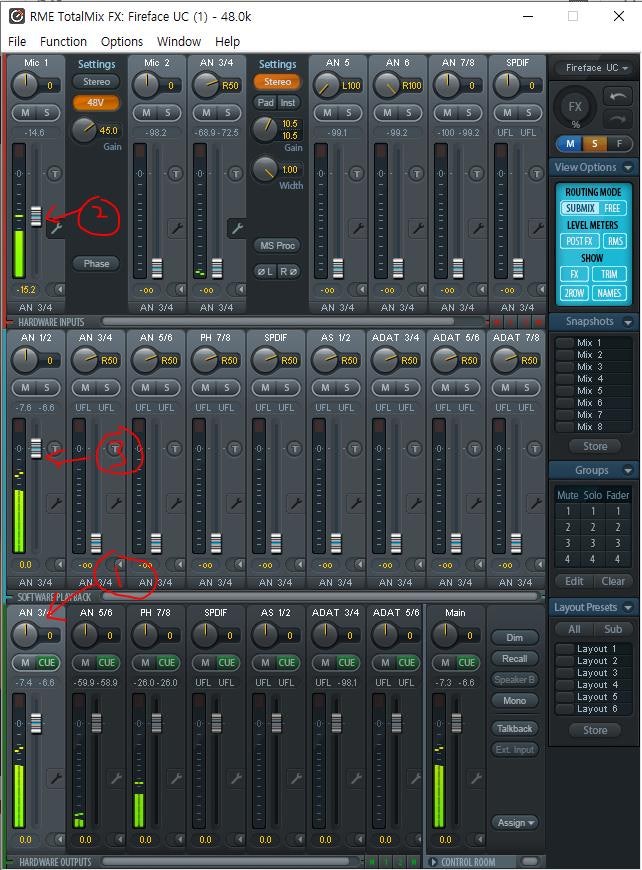Click the Width knob in the AN 3/4 settings

coord(265,169)
